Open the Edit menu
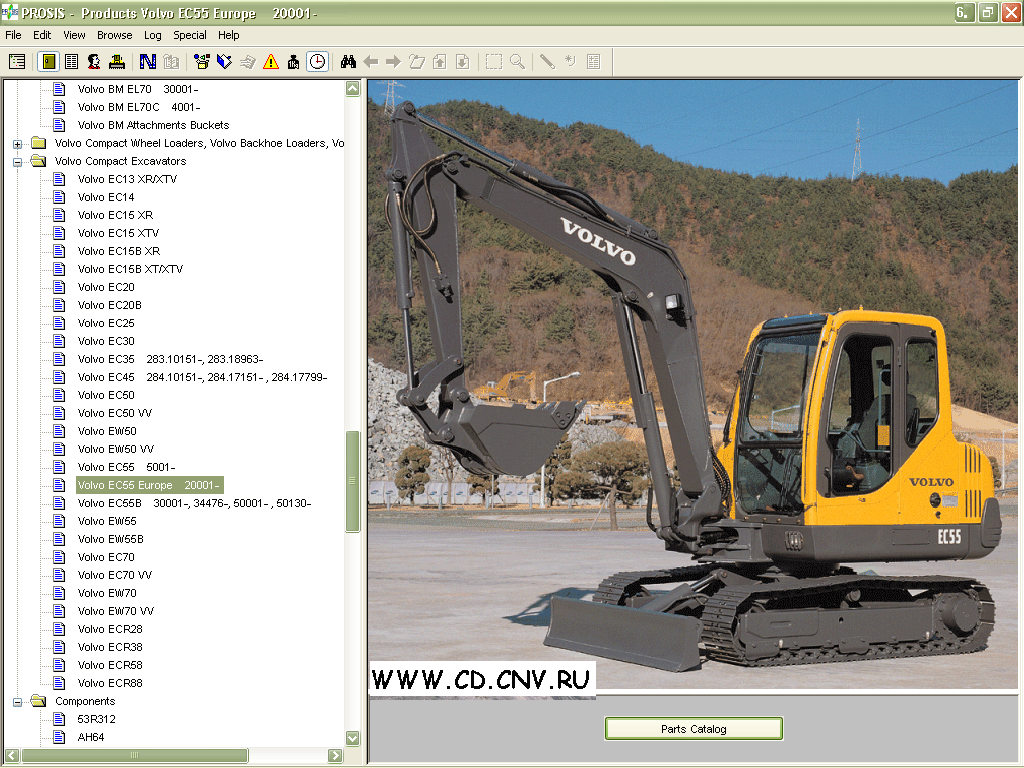Viewport: 1024px width, 768px height. click(42, 35)
